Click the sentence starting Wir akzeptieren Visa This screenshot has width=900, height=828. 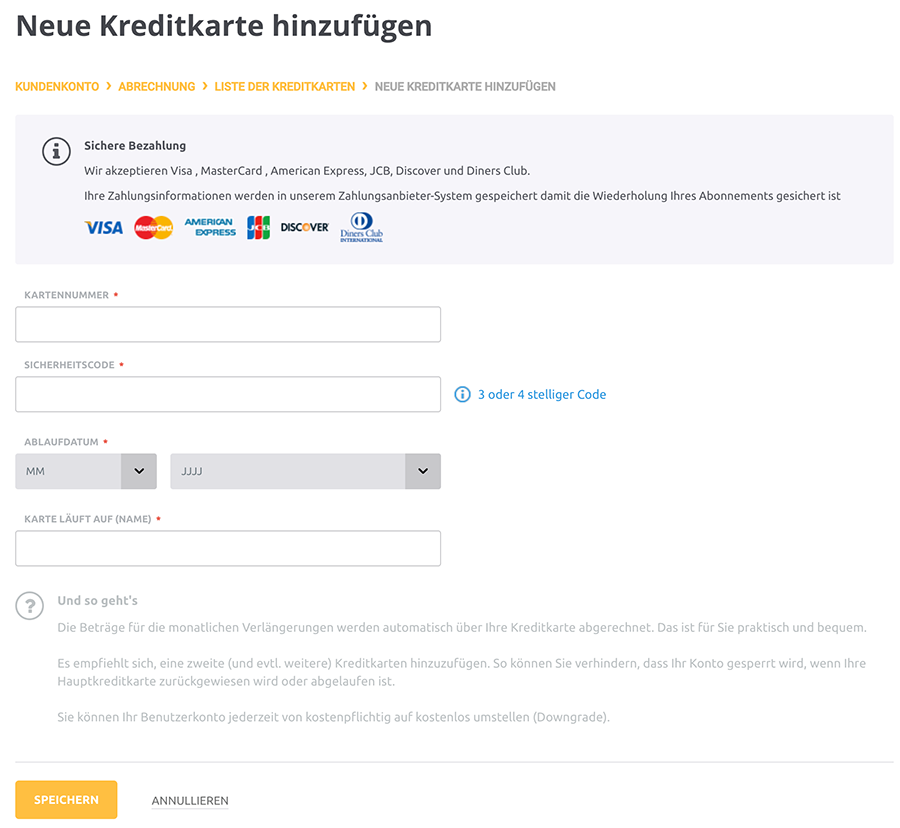[x=307, y=171]
